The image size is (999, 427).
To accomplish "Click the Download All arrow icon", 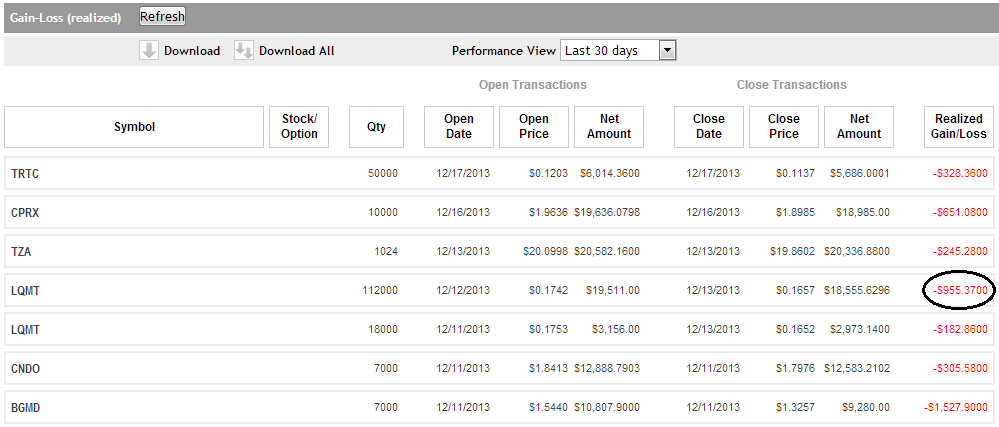I will 244,51.
